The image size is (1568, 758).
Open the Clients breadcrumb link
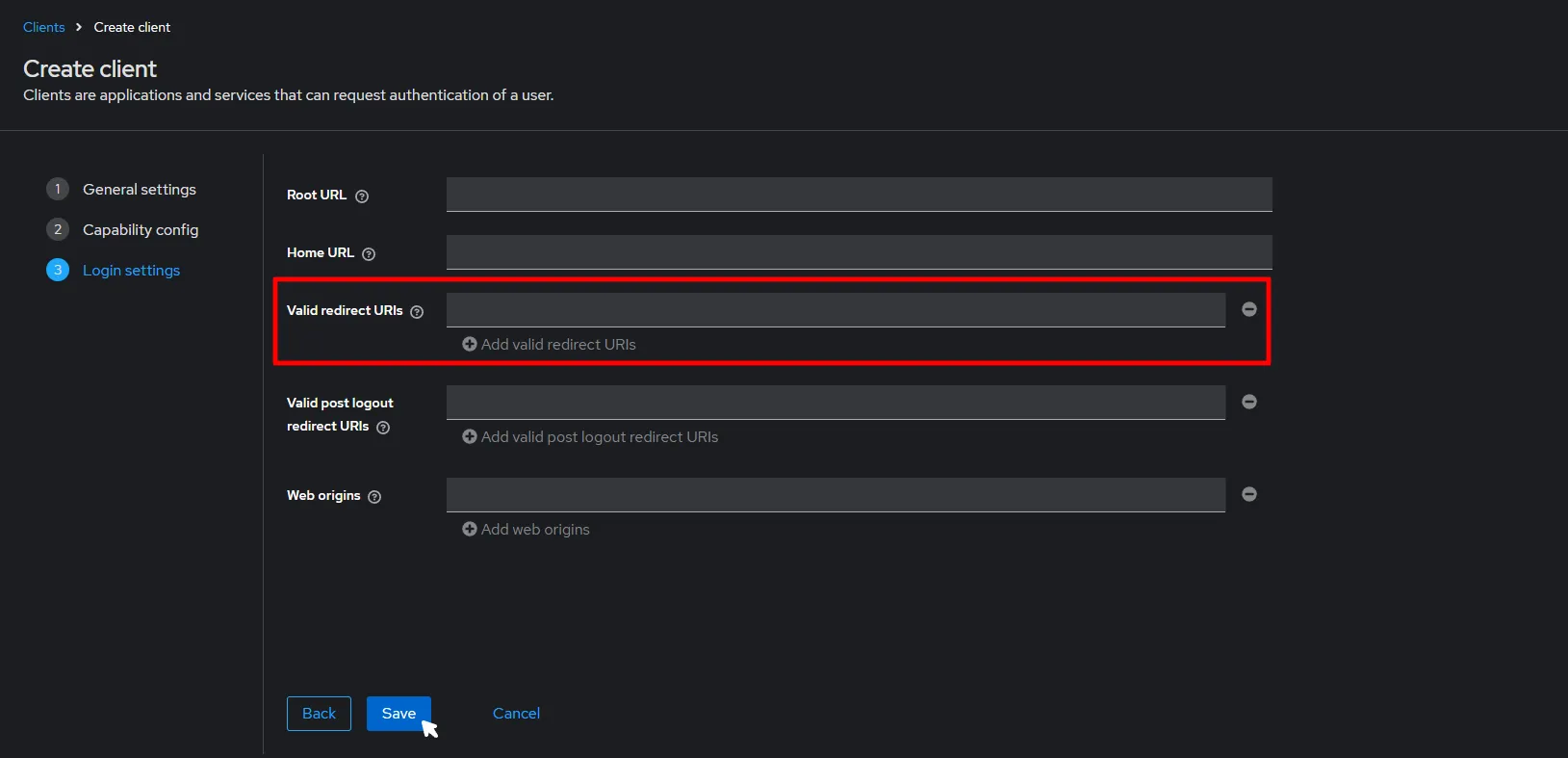[44, 27]
